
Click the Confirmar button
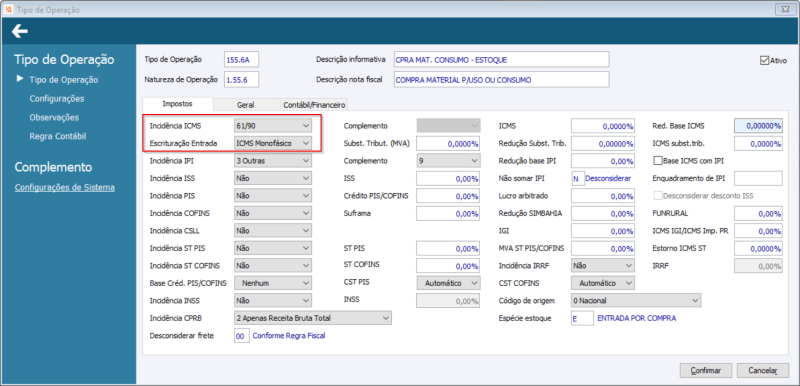click(706, 371)
